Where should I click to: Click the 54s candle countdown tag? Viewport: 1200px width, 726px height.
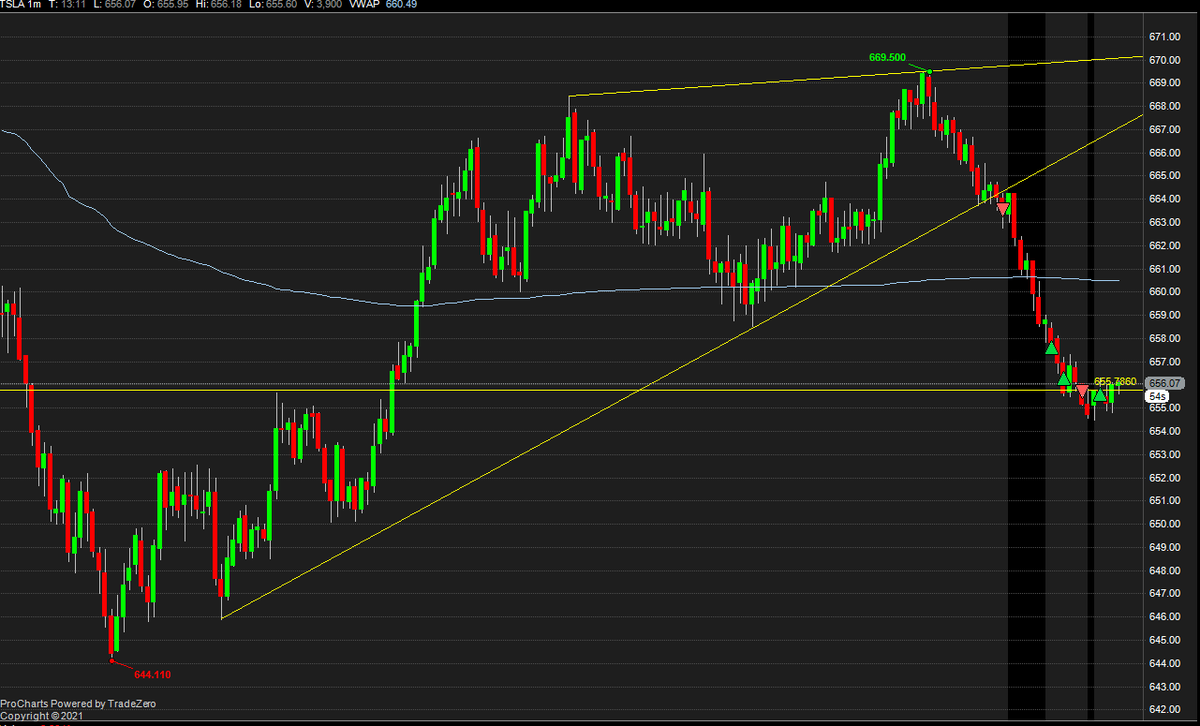pyautogui.click(x=1159, y=397)
